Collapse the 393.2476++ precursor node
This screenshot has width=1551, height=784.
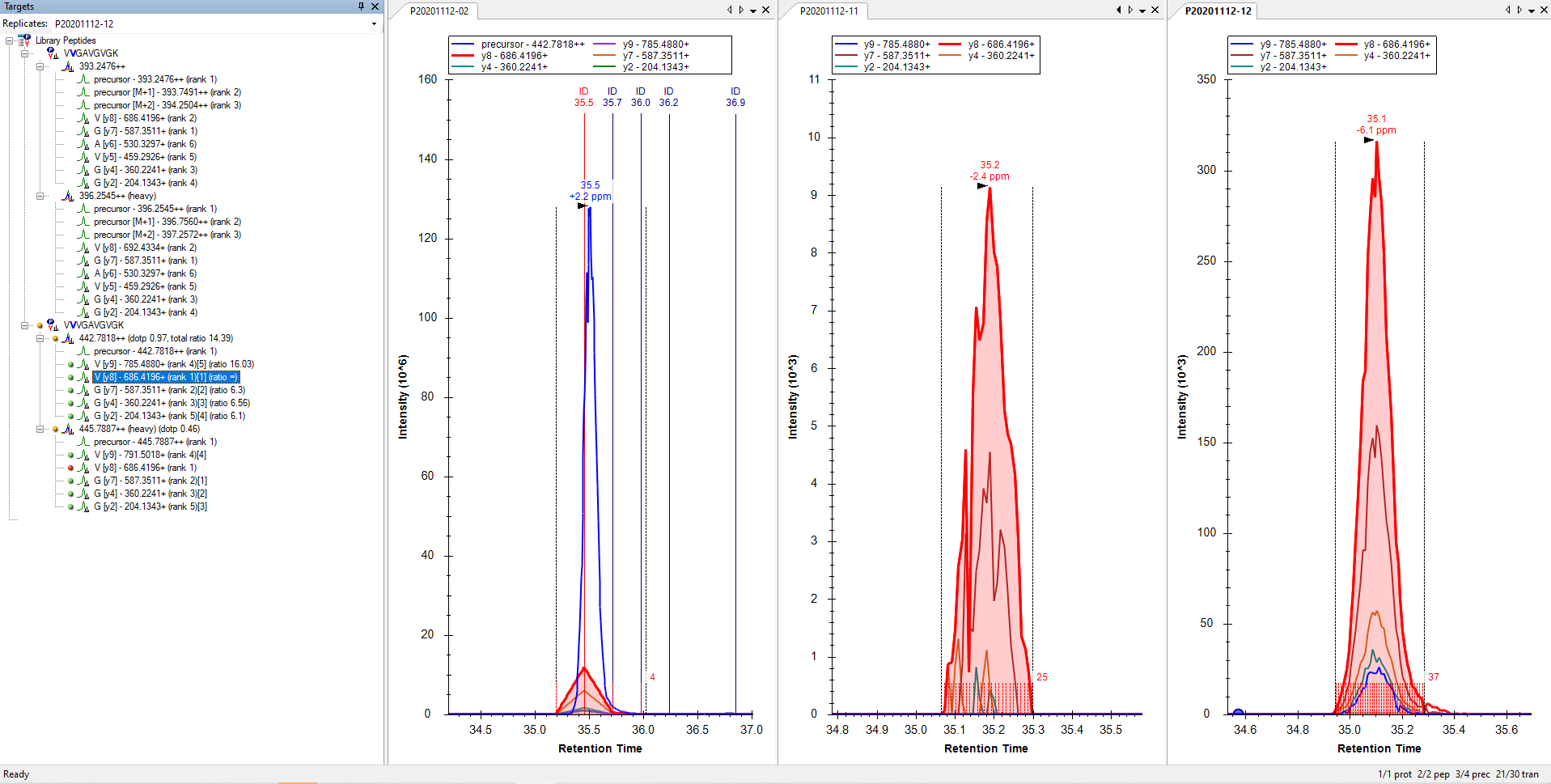40,66
